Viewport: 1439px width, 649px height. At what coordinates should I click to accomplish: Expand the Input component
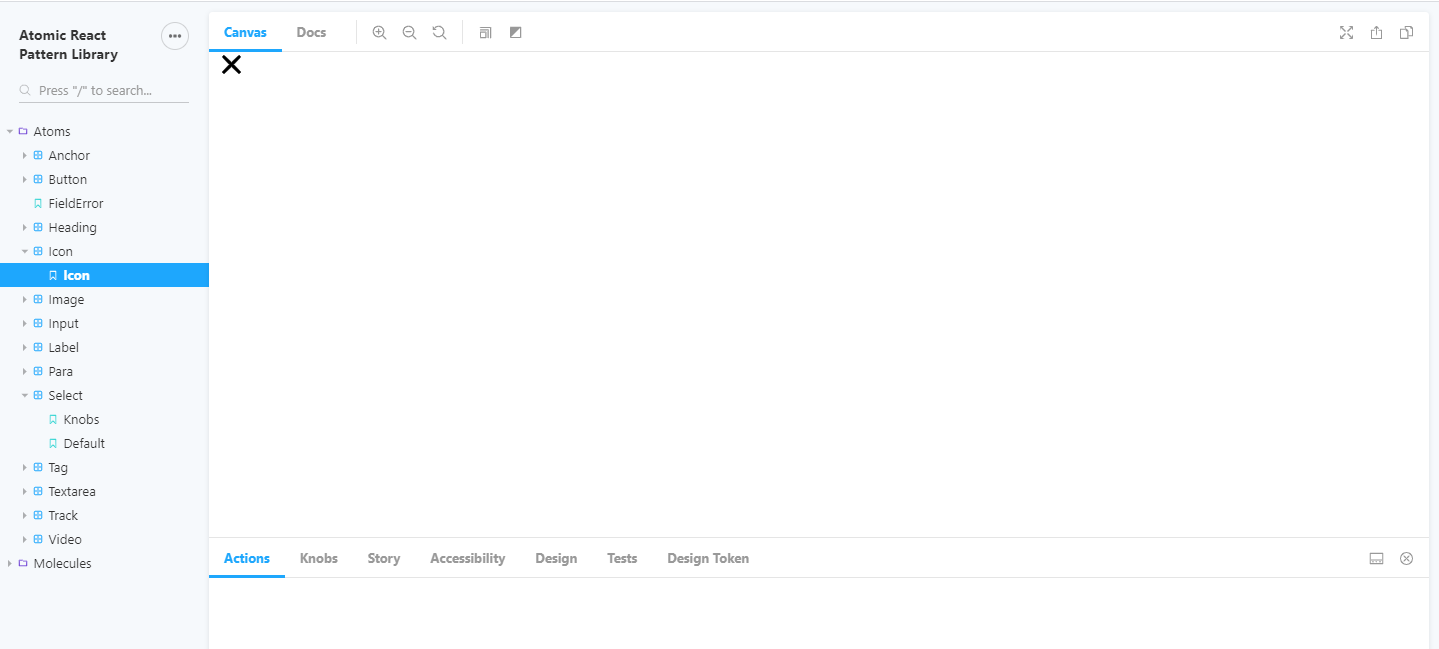tap(25, 323)
